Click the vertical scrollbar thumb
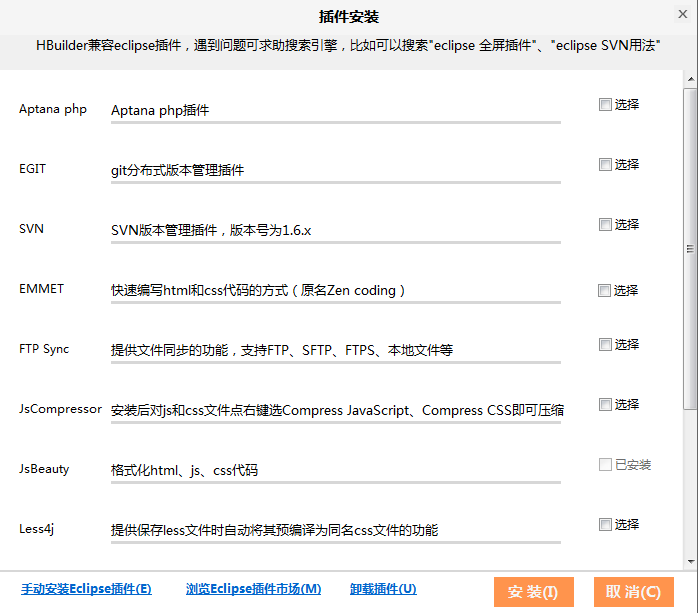The height and width of the screenshot is (613, 698). click(690, 248)
